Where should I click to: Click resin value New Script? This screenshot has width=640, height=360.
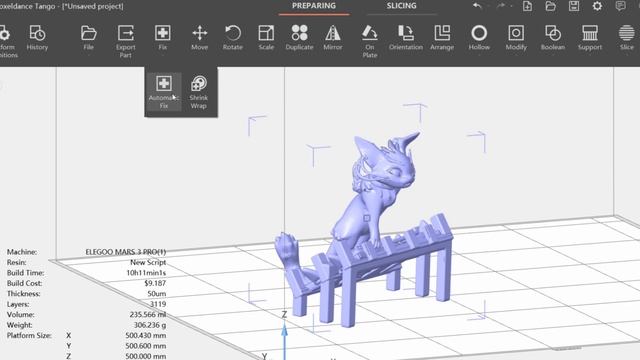coord(148,262)
